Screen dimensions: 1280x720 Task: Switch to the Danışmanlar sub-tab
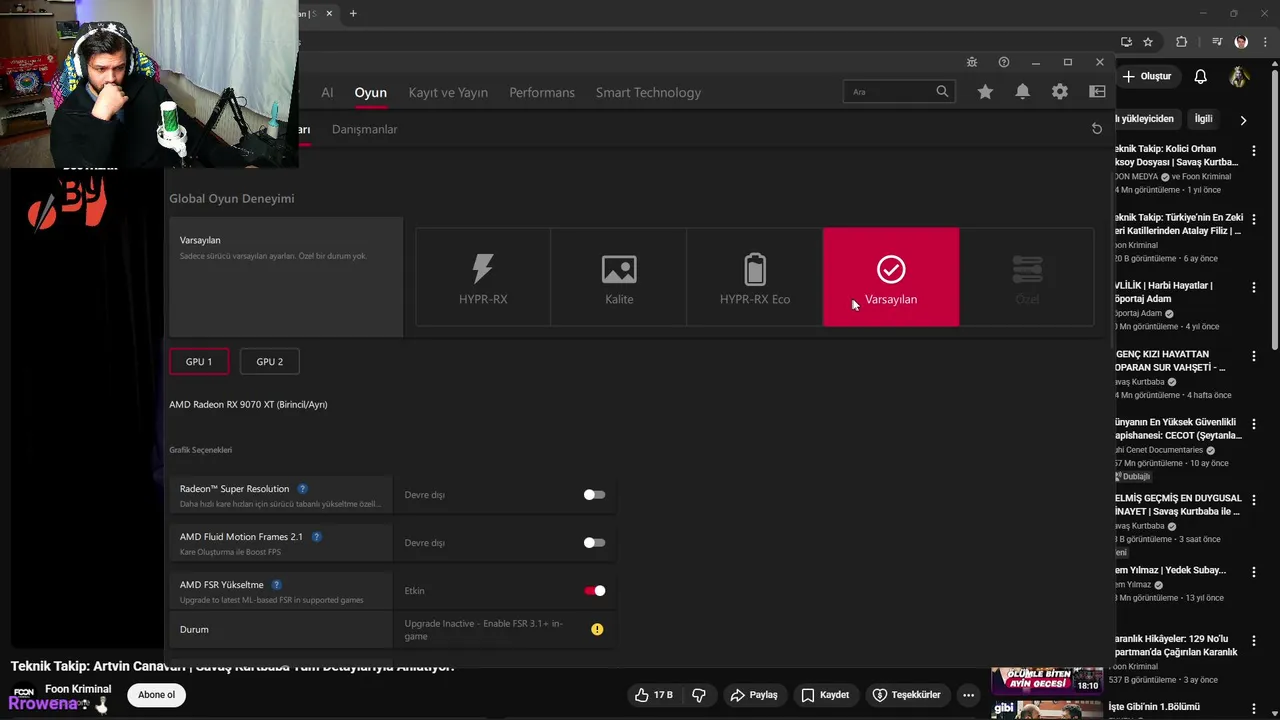(x=364, y=129)
